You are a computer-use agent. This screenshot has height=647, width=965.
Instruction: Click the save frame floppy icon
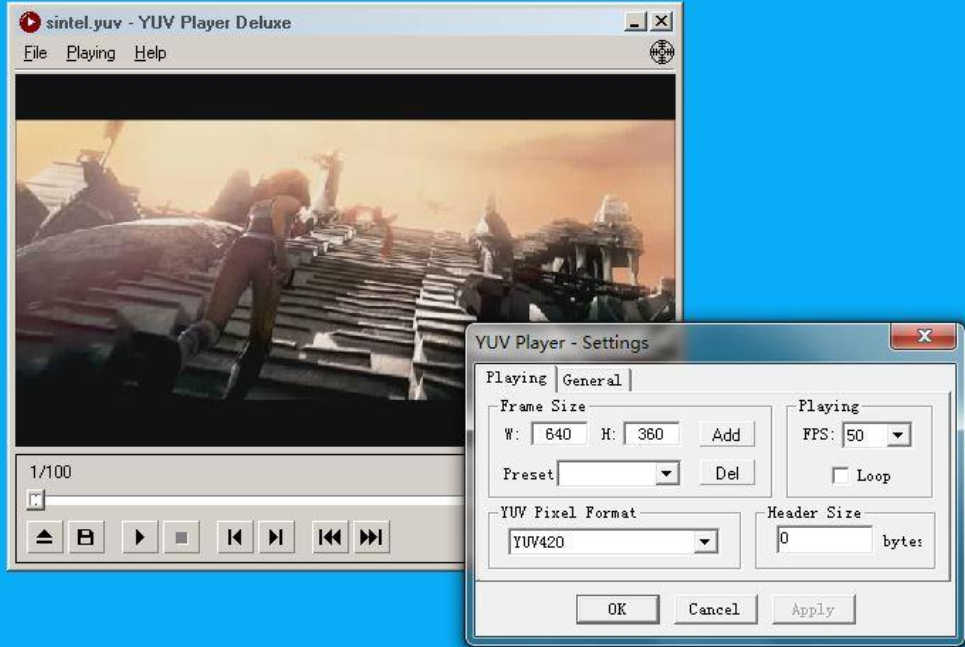click(86, 537)
